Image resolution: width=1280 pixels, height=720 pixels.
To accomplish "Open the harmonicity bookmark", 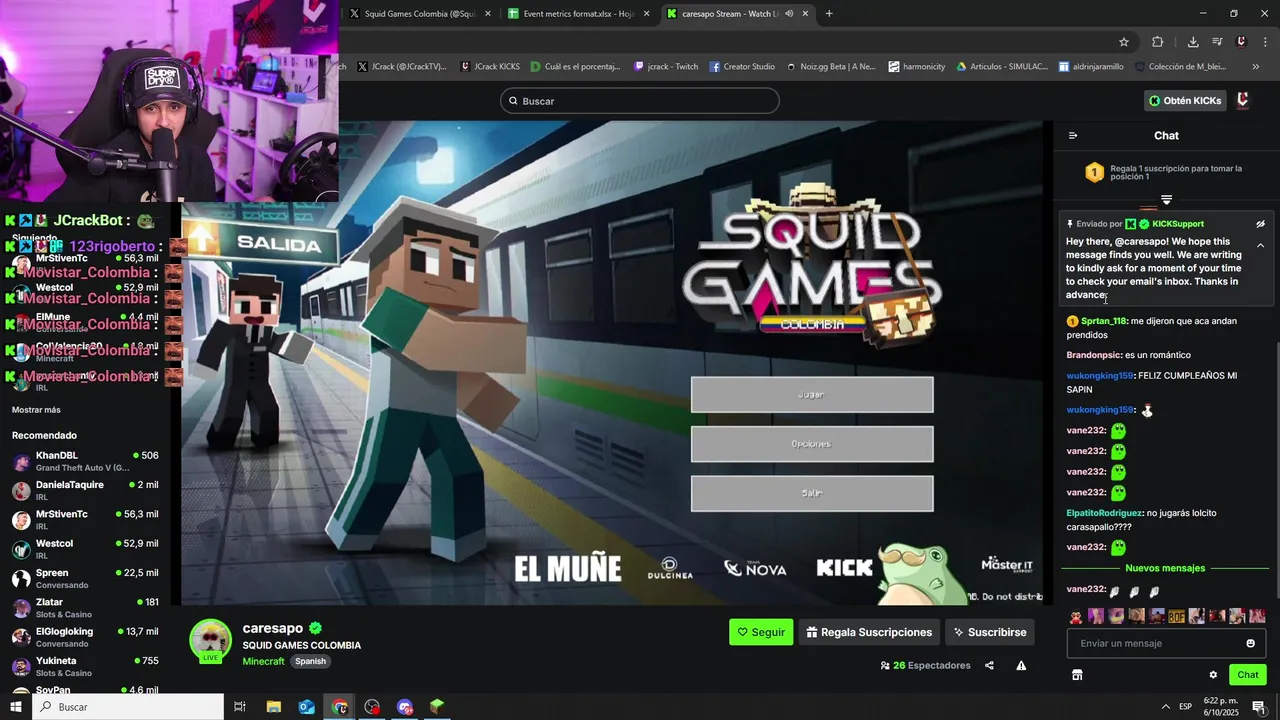I will click(x=916, y=67).
